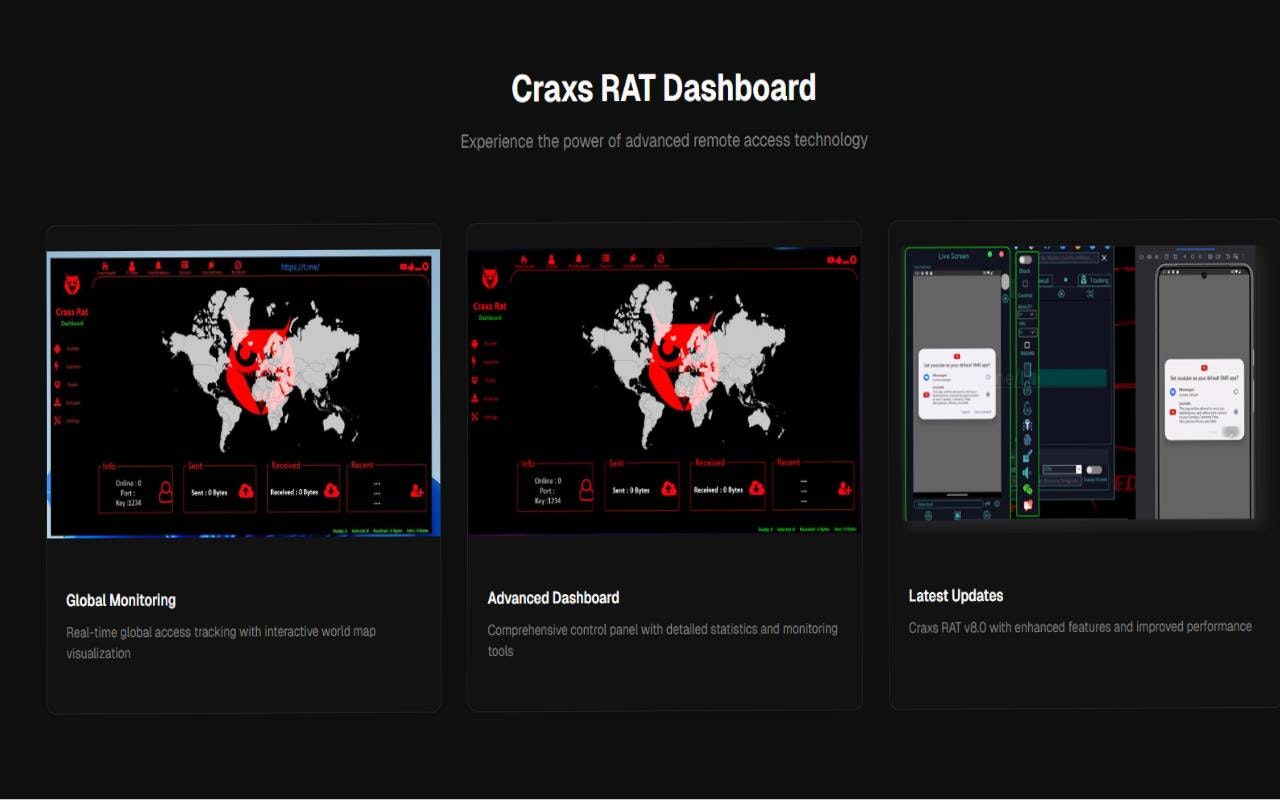Open the FPS dropdown
This screenshot has width=1280, height=800.
click(x=1028, y=331)
